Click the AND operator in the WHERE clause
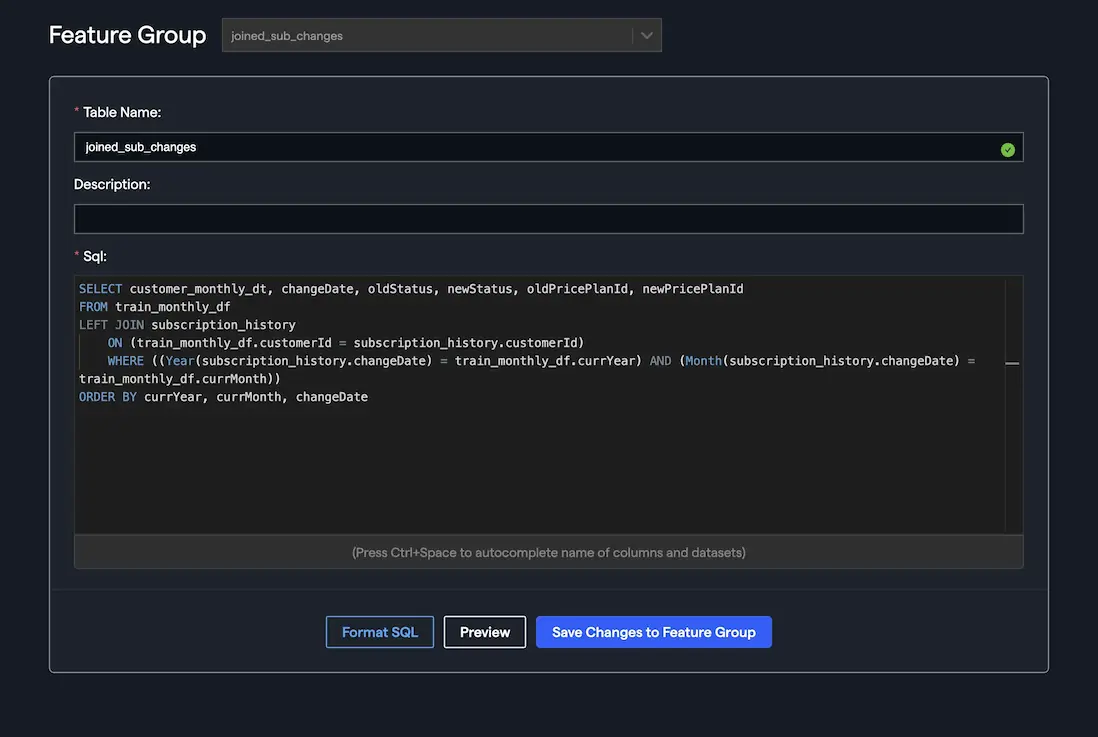The width and height of the screenshot is (1098, 737). 660,361
